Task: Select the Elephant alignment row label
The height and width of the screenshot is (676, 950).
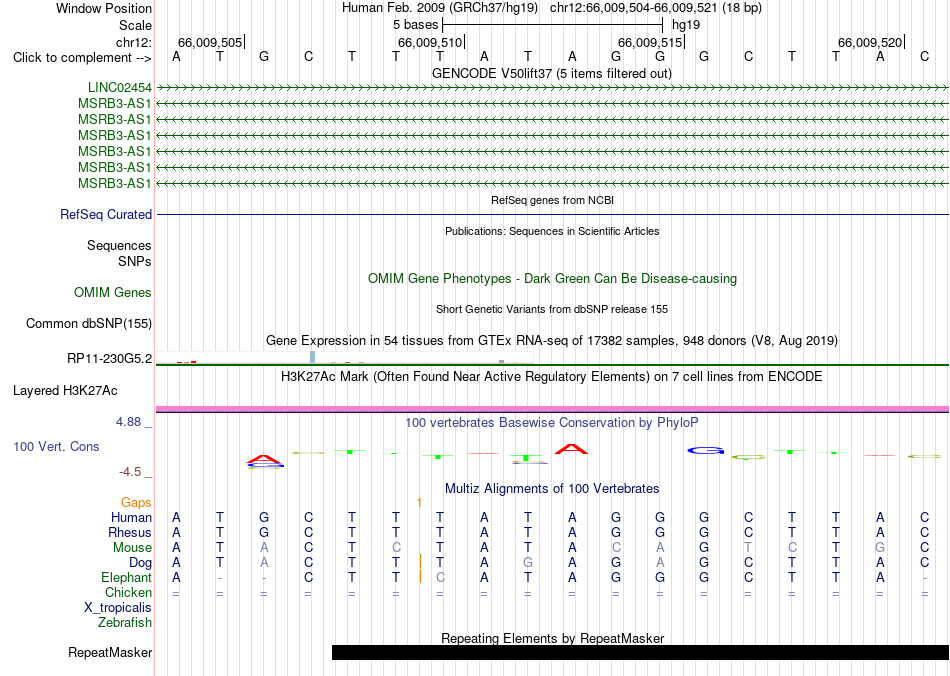Action: 126,577
